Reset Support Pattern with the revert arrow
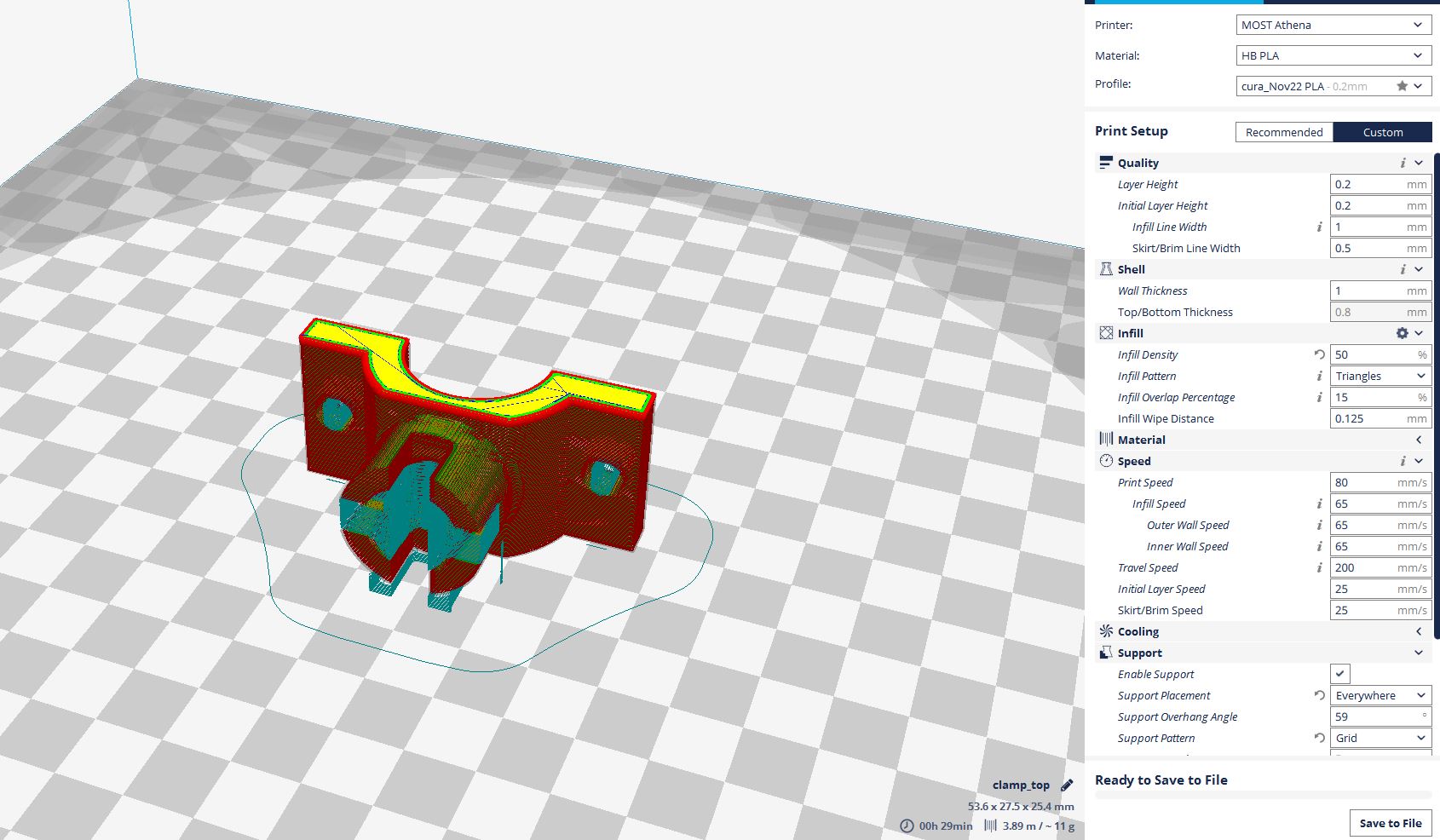 click(x=1319, y=738)
